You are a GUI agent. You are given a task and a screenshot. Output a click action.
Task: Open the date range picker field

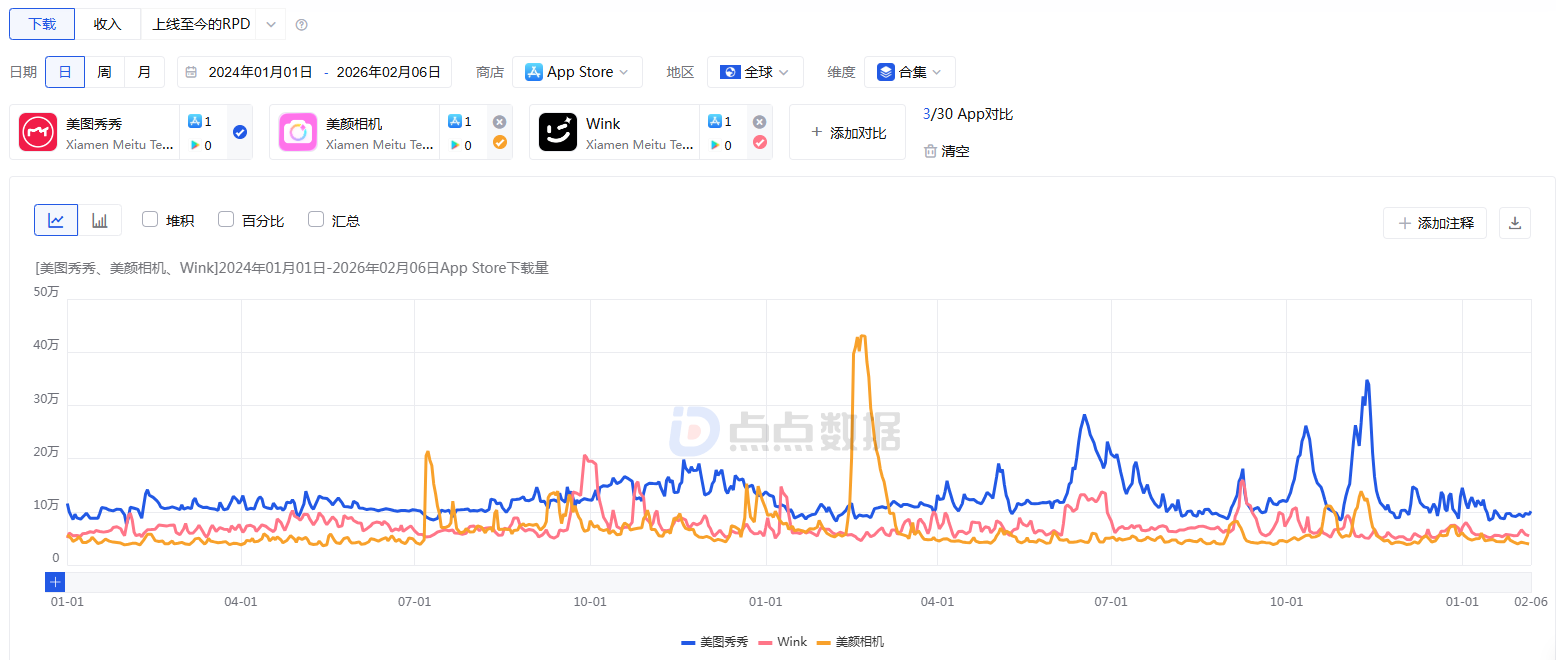[x=315, y=72]
